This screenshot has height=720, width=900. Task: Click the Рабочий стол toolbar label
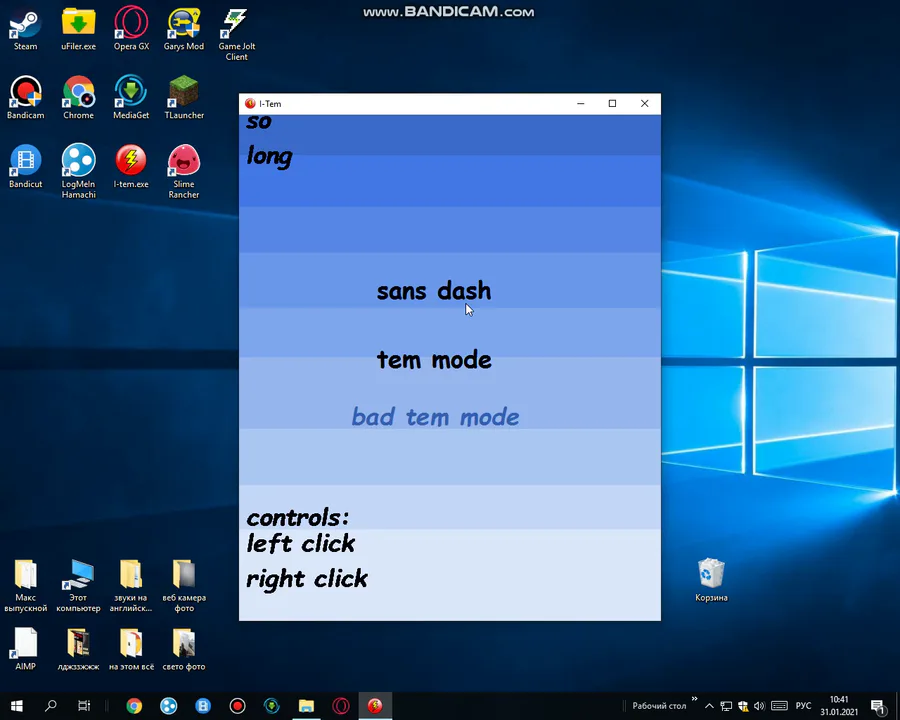[x=659, y=706]
